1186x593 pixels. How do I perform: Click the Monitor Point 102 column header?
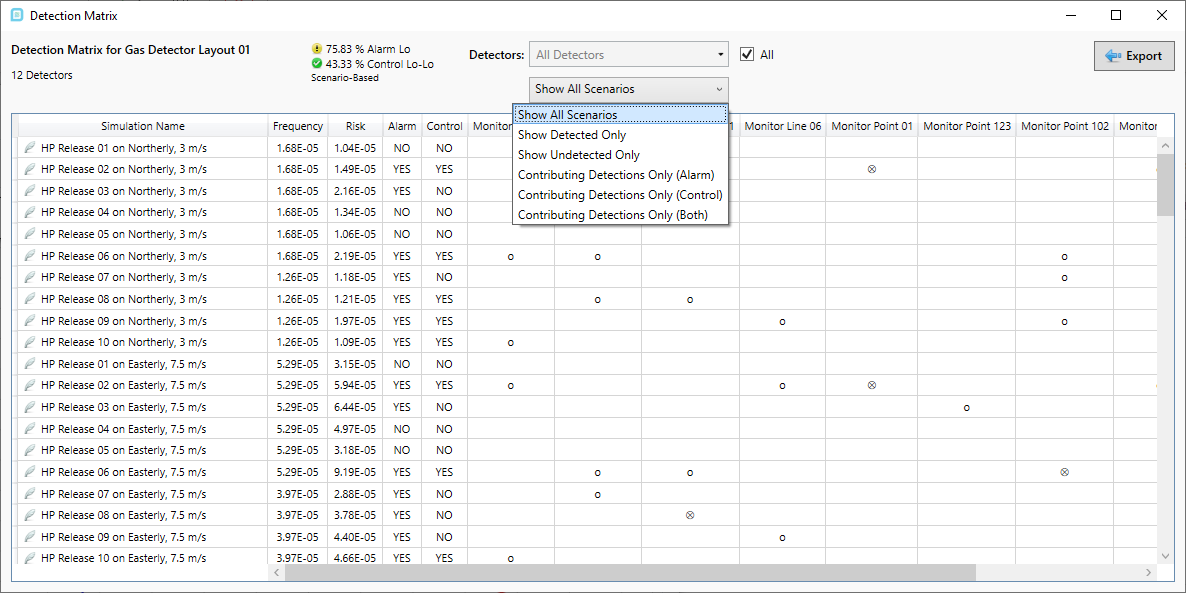tap(1064, 126)
